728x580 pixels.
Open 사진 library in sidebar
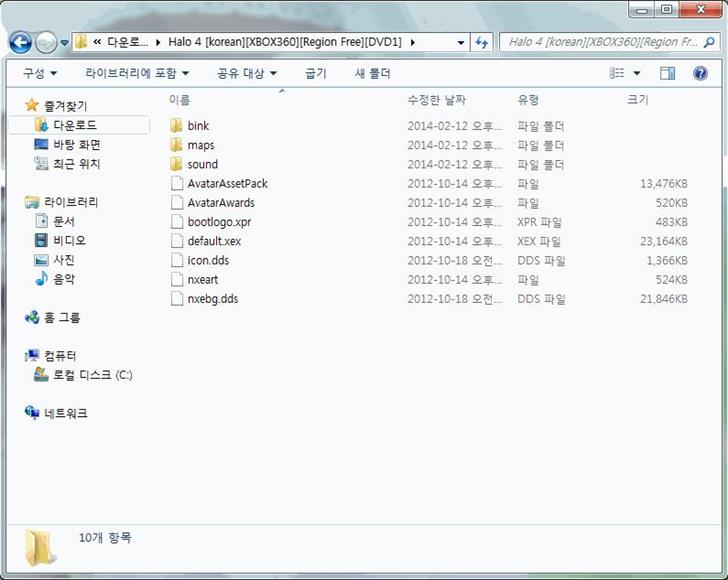click(x=64, y=260)
